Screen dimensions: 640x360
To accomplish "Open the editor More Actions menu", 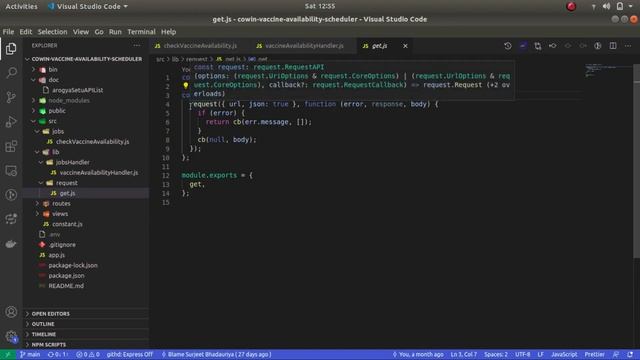I will click(628, 46).
